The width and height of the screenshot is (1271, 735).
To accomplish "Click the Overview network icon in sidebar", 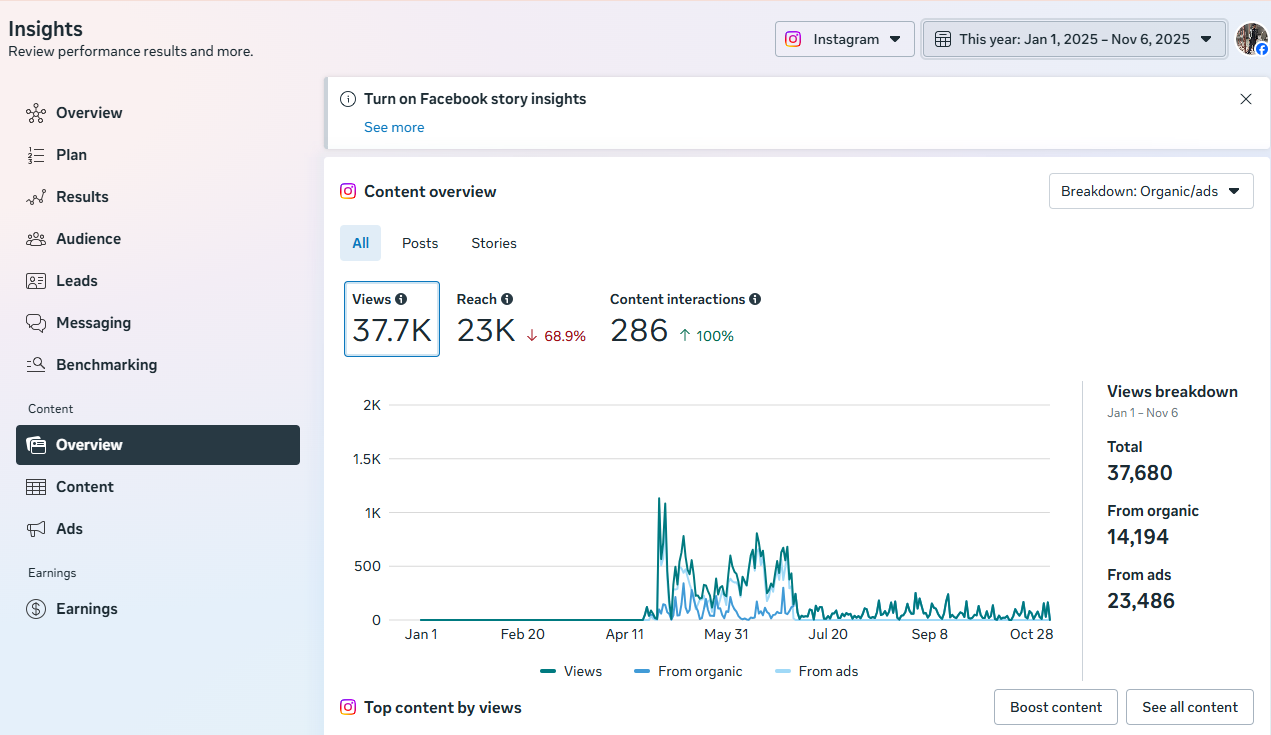I will pyautogui.click(x=36, y=113).
